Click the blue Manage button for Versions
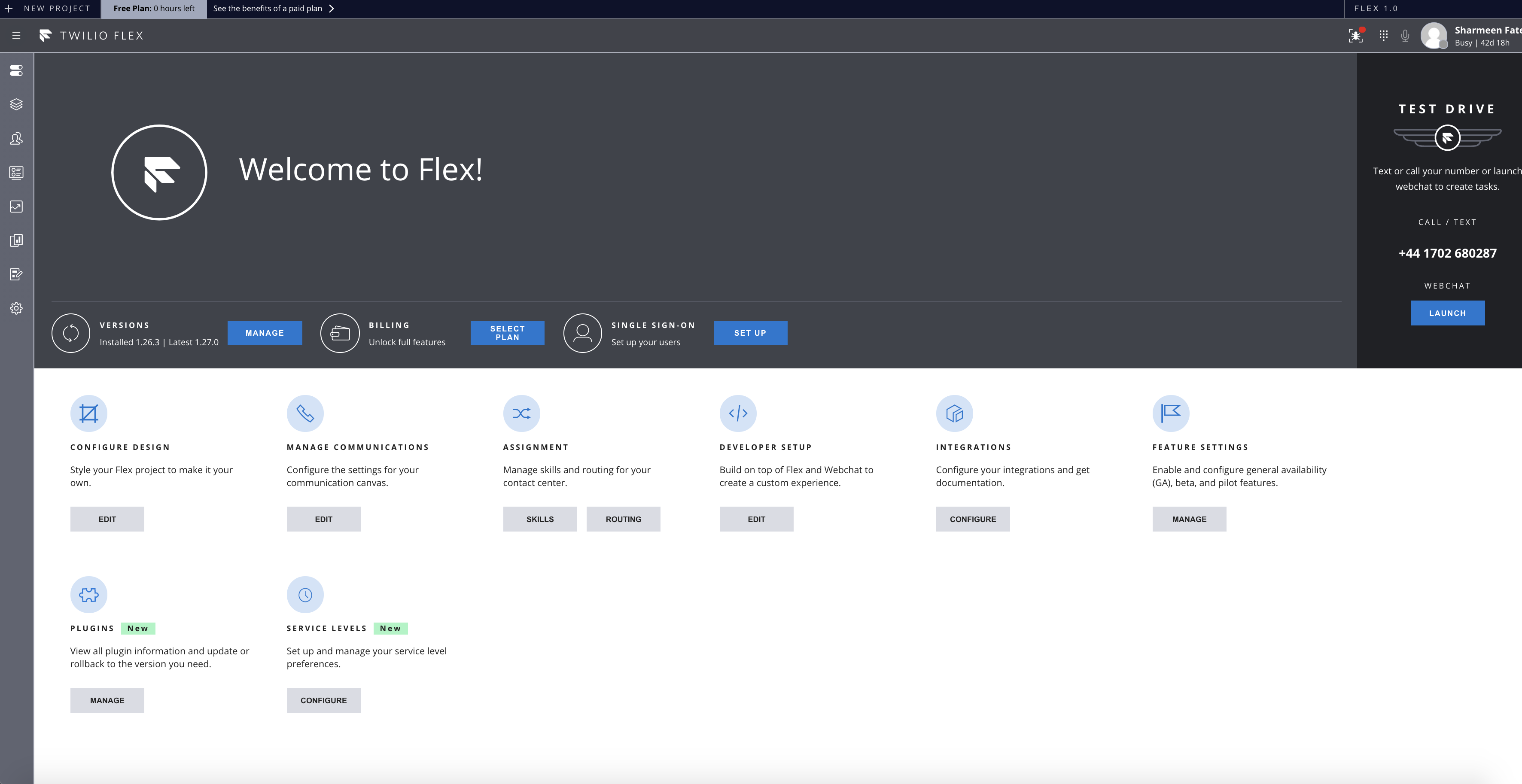Viewport: 1522px width, 784px height. click(265, 333)
